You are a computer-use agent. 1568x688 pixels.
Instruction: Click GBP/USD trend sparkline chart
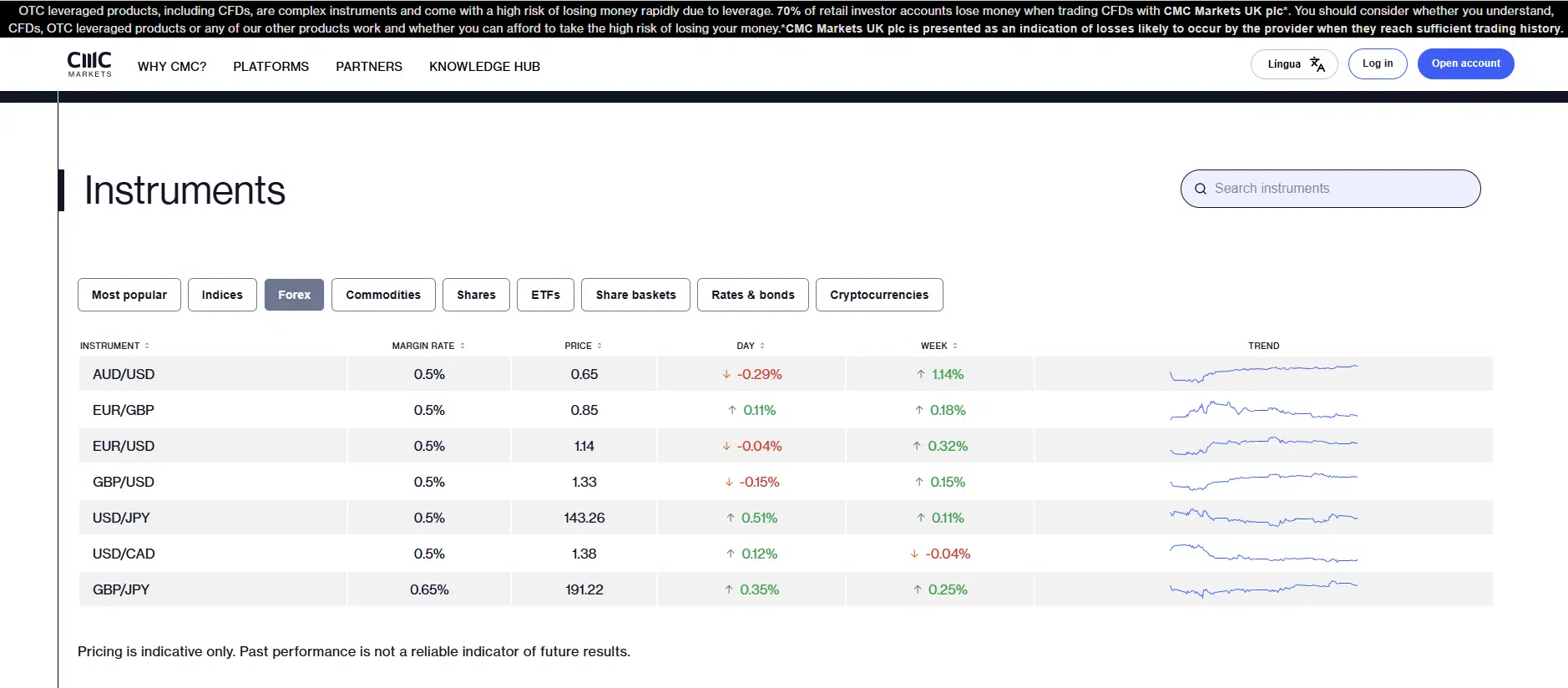coord(1263,481)
